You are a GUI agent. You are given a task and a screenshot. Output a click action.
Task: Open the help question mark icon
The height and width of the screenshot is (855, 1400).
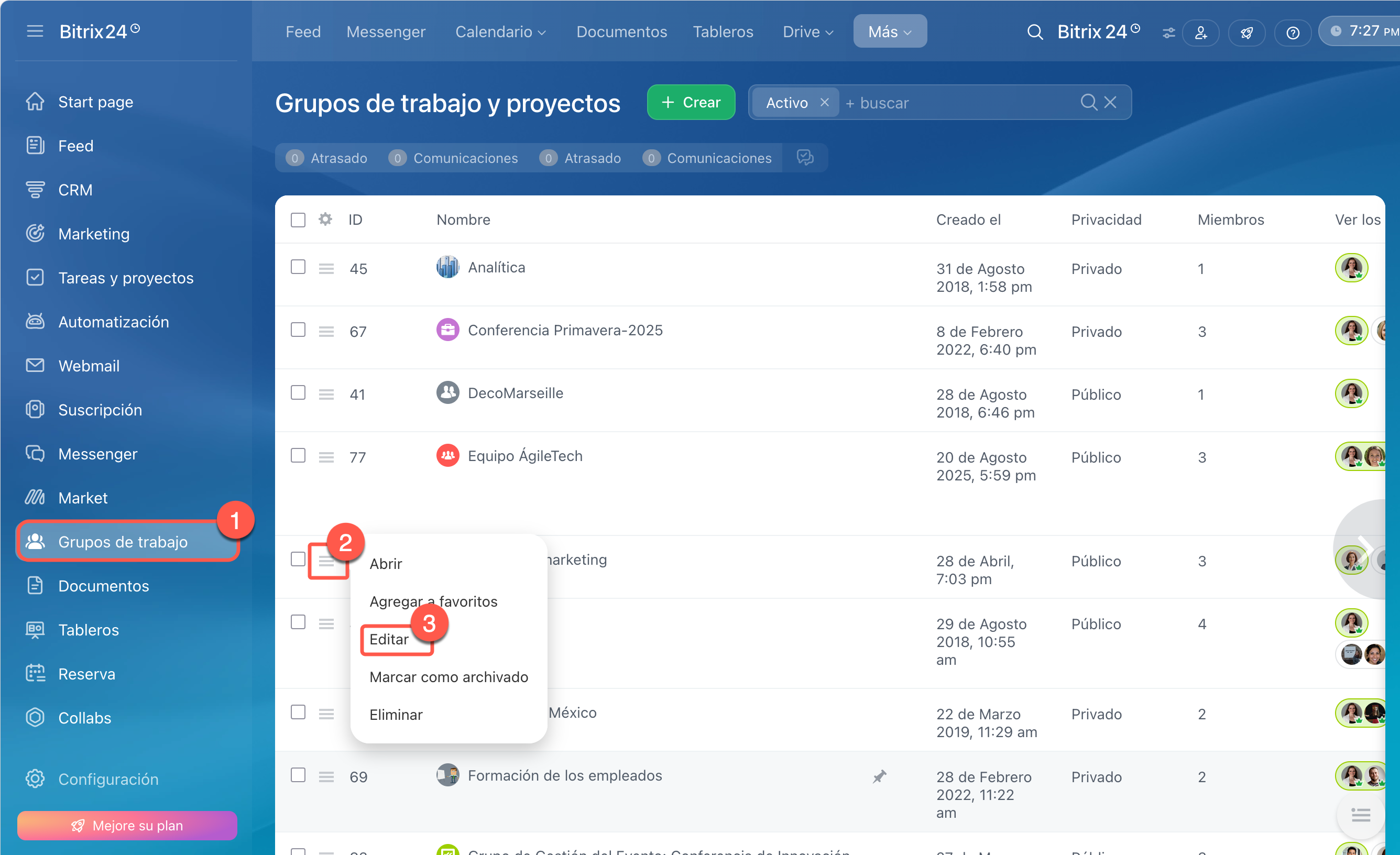click(x=1292, y=33)
